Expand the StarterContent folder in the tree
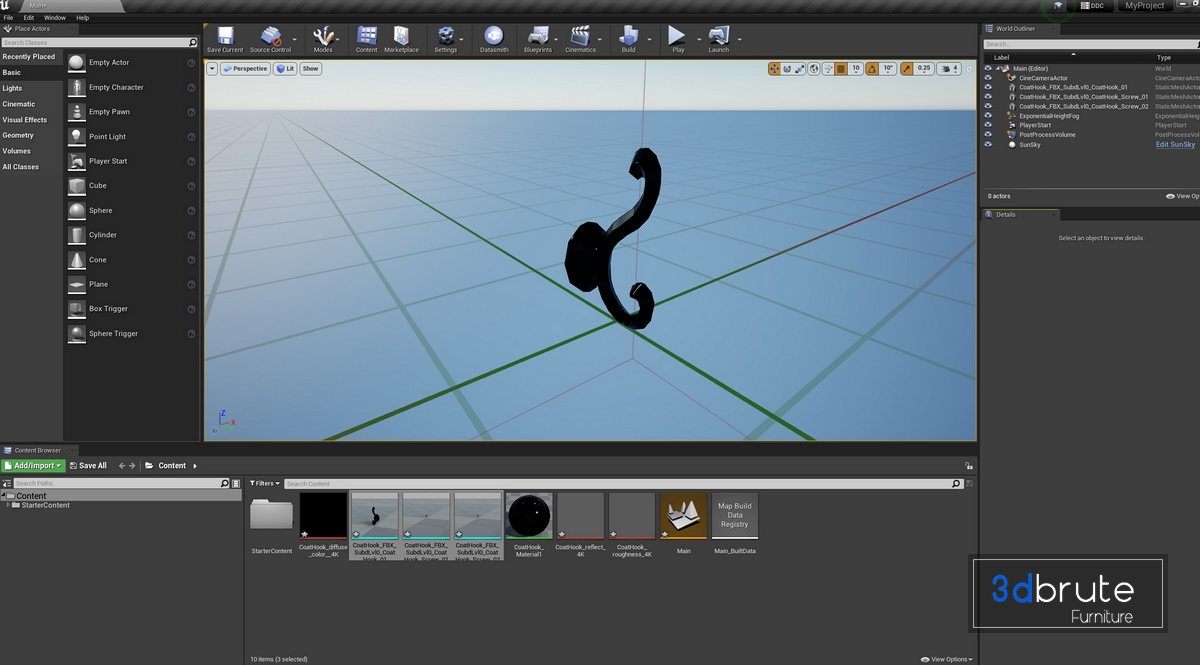The width and height of the screenshot is (1200, 665). coord(8,505)
